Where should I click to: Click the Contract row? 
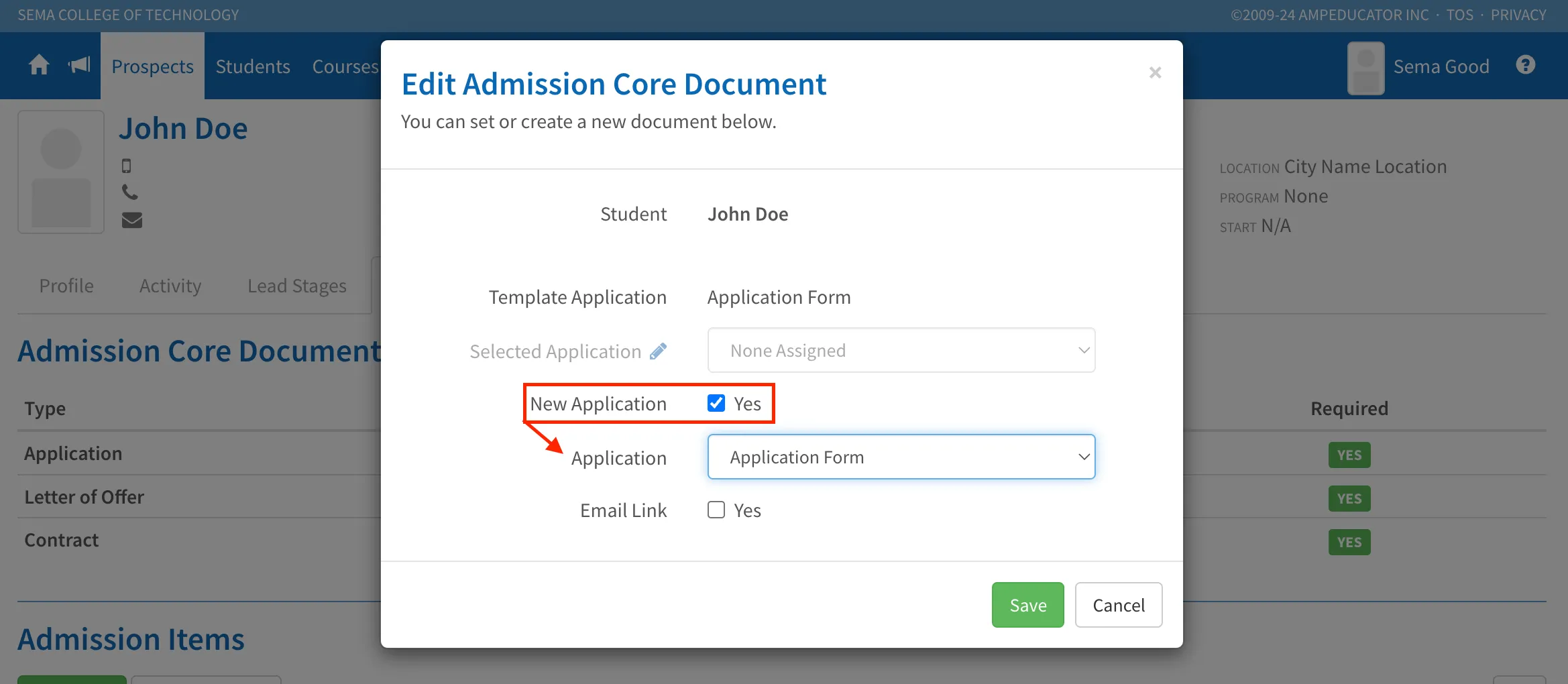coord(62,540)
